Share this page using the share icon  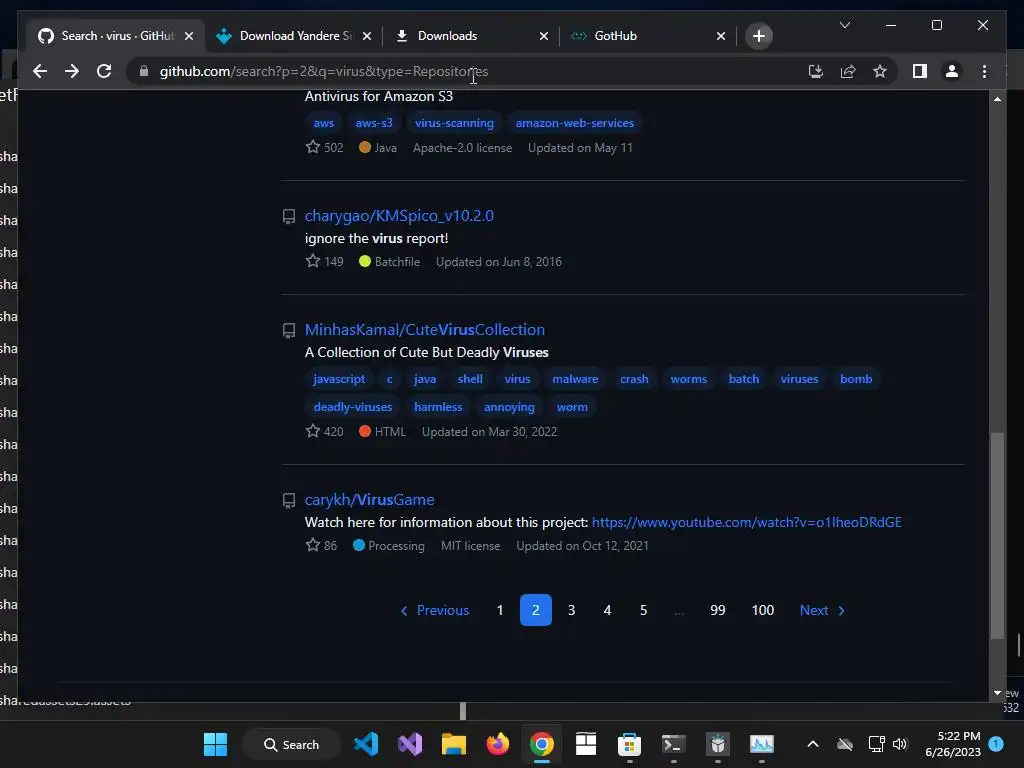[848, 71]
